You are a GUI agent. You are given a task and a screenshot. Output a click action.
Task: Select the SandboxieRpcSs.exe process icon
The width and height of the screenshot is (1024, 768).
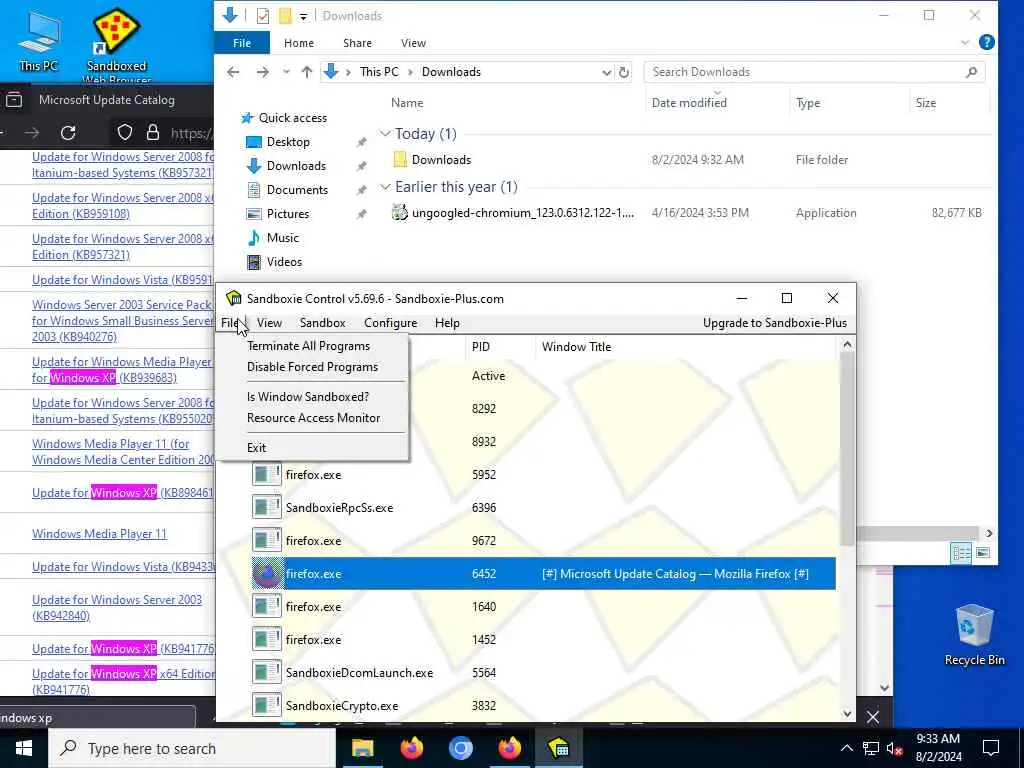point(267,507)
